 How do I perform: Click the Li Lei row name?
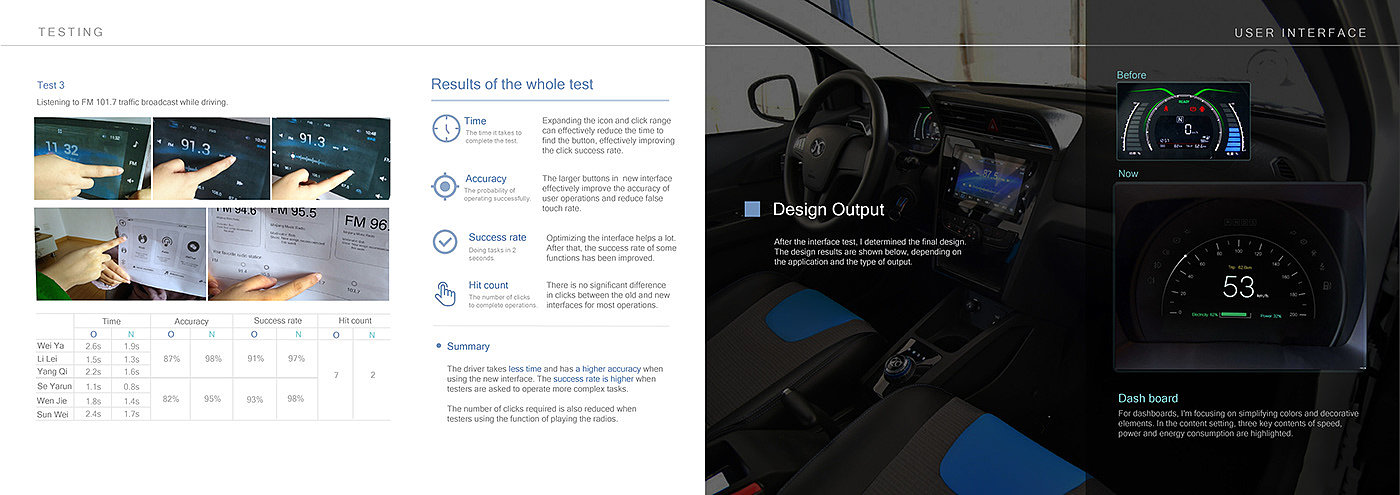(47, 359)
